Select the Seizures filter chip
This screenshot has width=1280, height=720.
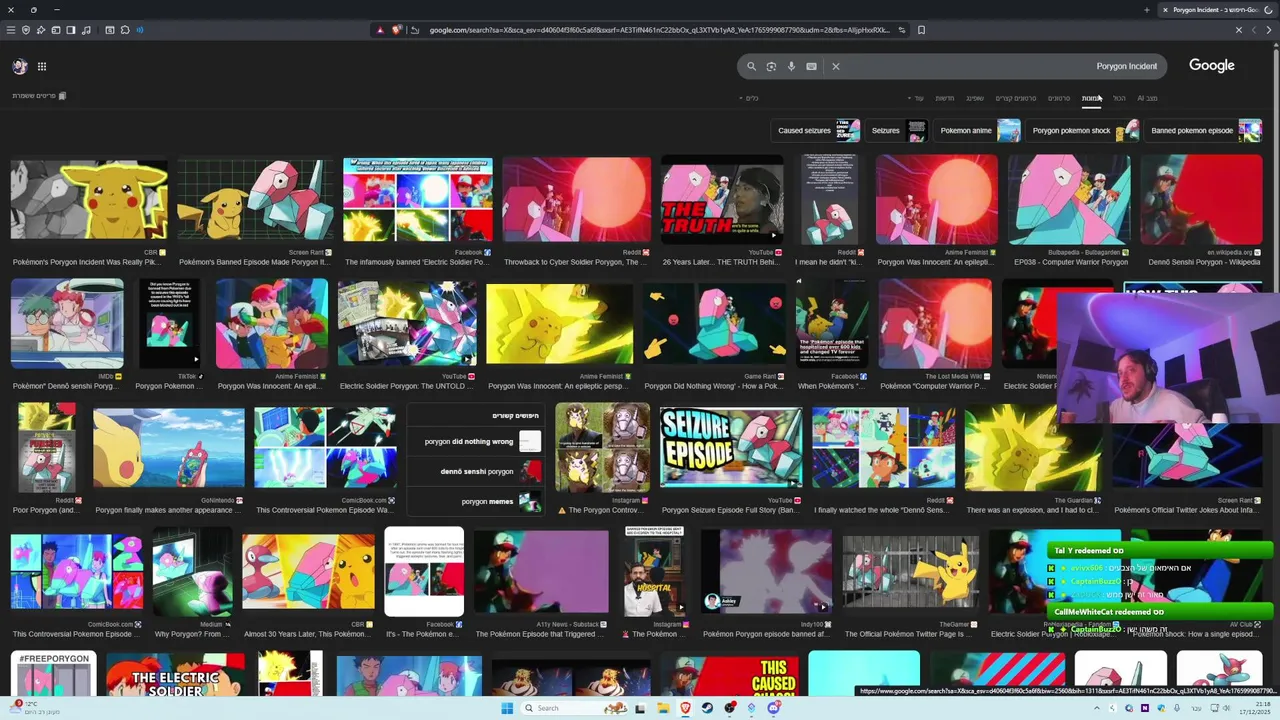coord(897,130)
